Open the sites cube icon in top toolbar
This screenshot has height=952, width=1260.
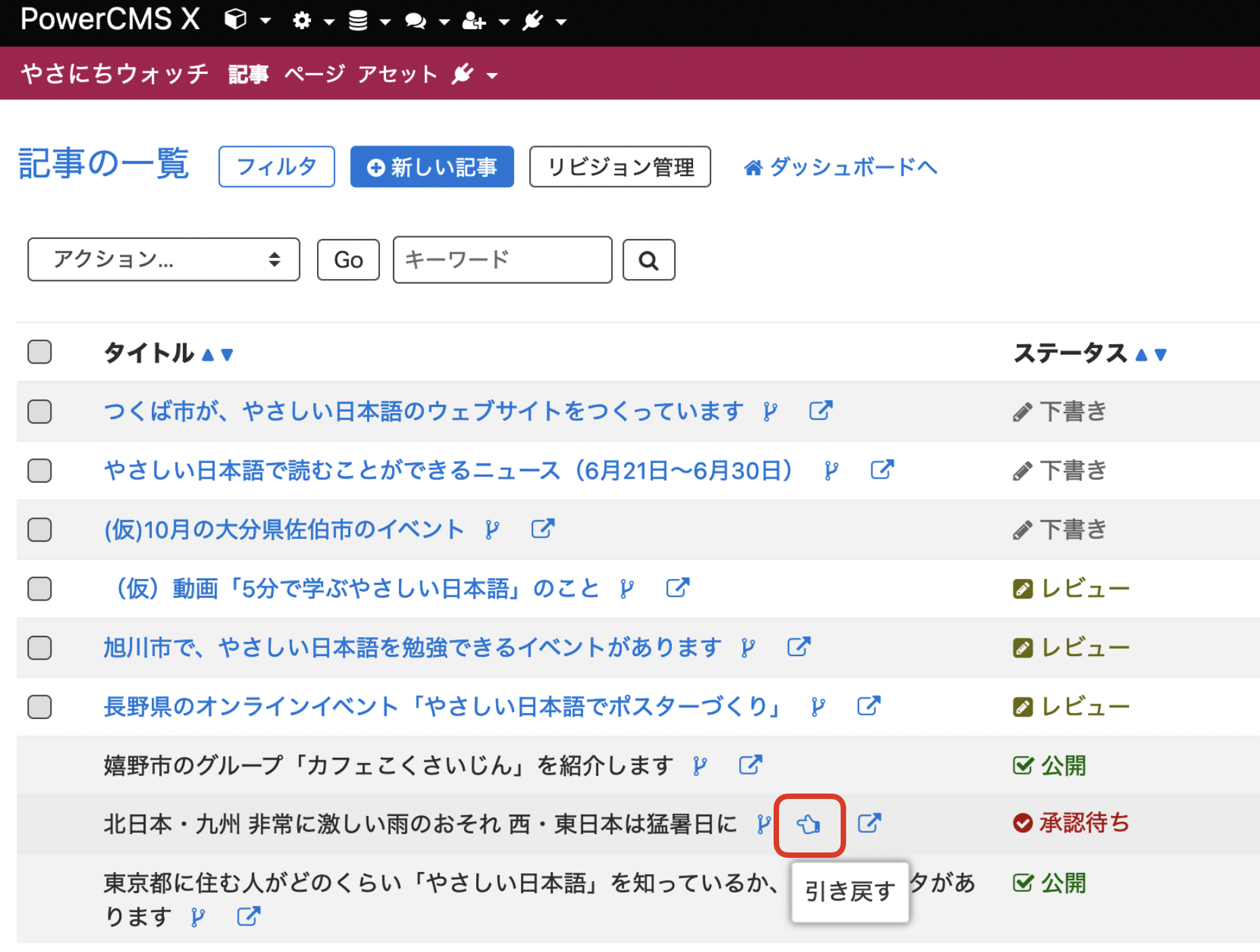234,20
